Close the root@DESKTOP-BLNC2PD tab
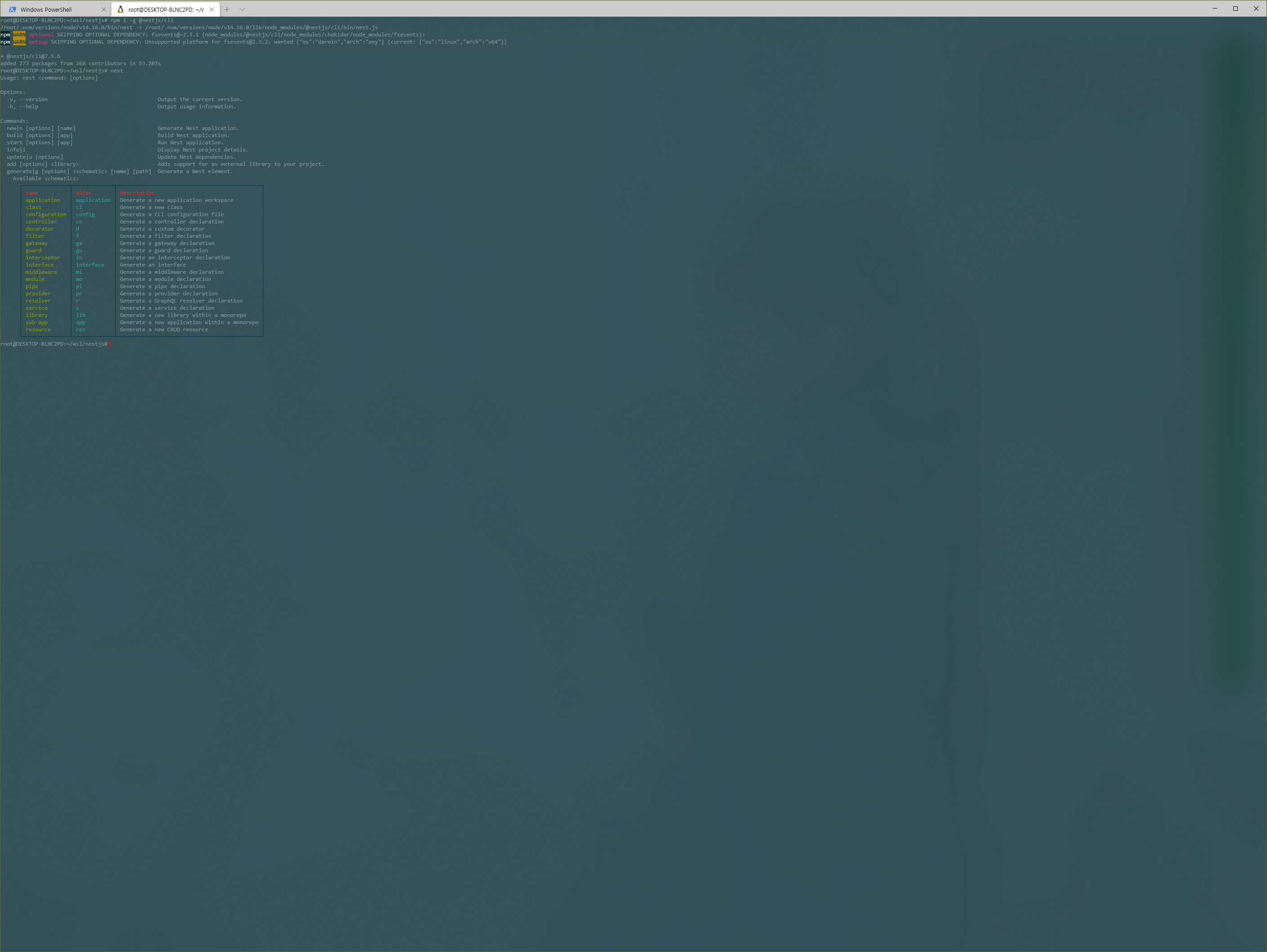1267x952 pixels. click(211, 9)
